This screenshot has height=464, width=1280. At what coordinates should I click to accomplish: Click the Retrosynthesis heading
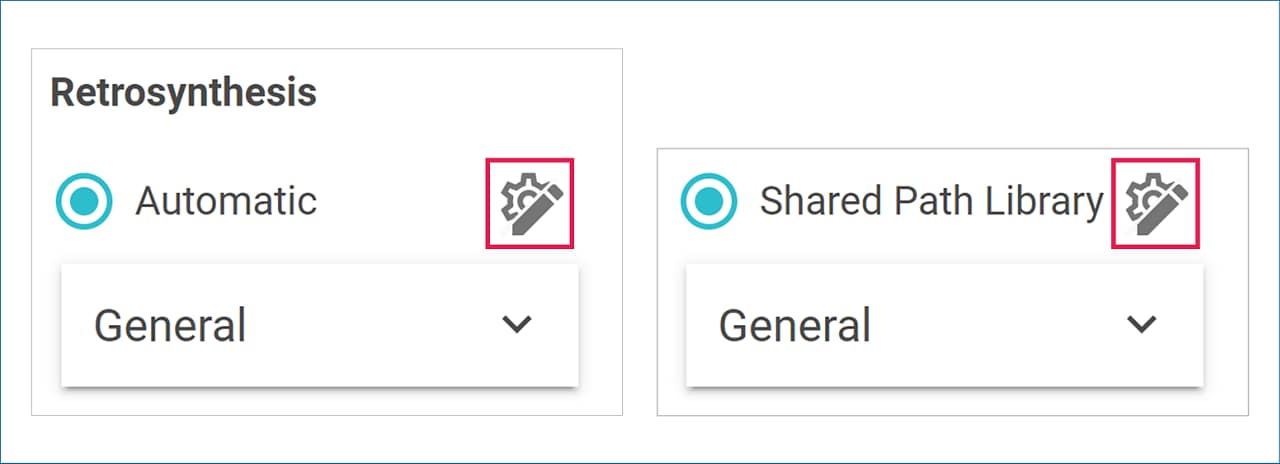tap(183, 93)
